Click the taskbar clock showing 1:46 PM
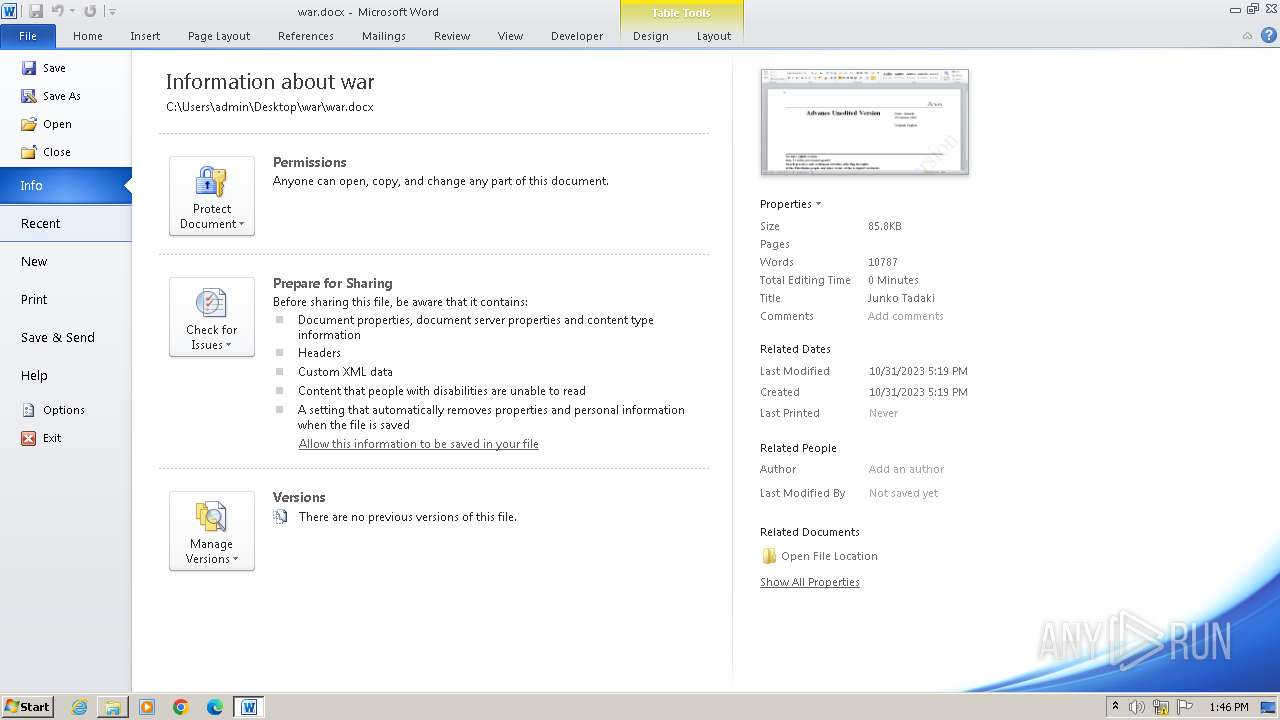Viewport: 1280px width, 720px height. point(1228,707)
